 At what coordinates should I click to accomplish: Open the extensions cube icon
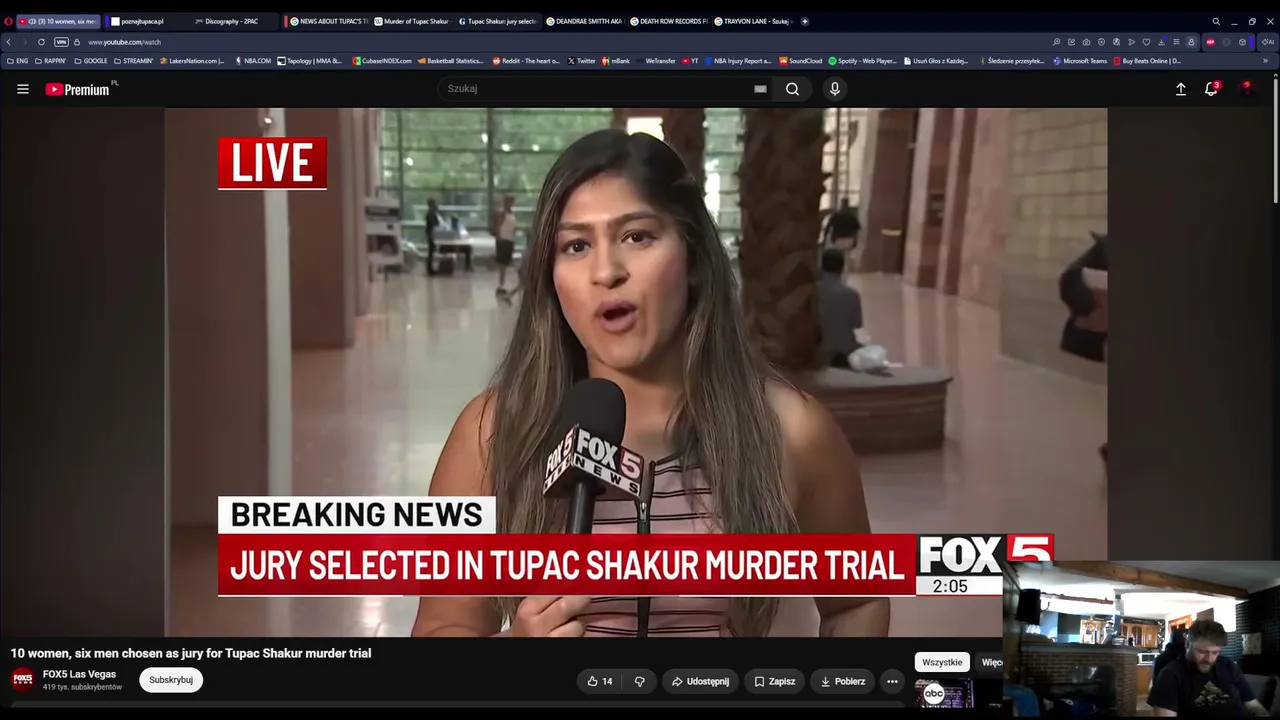coord(1242,42)
